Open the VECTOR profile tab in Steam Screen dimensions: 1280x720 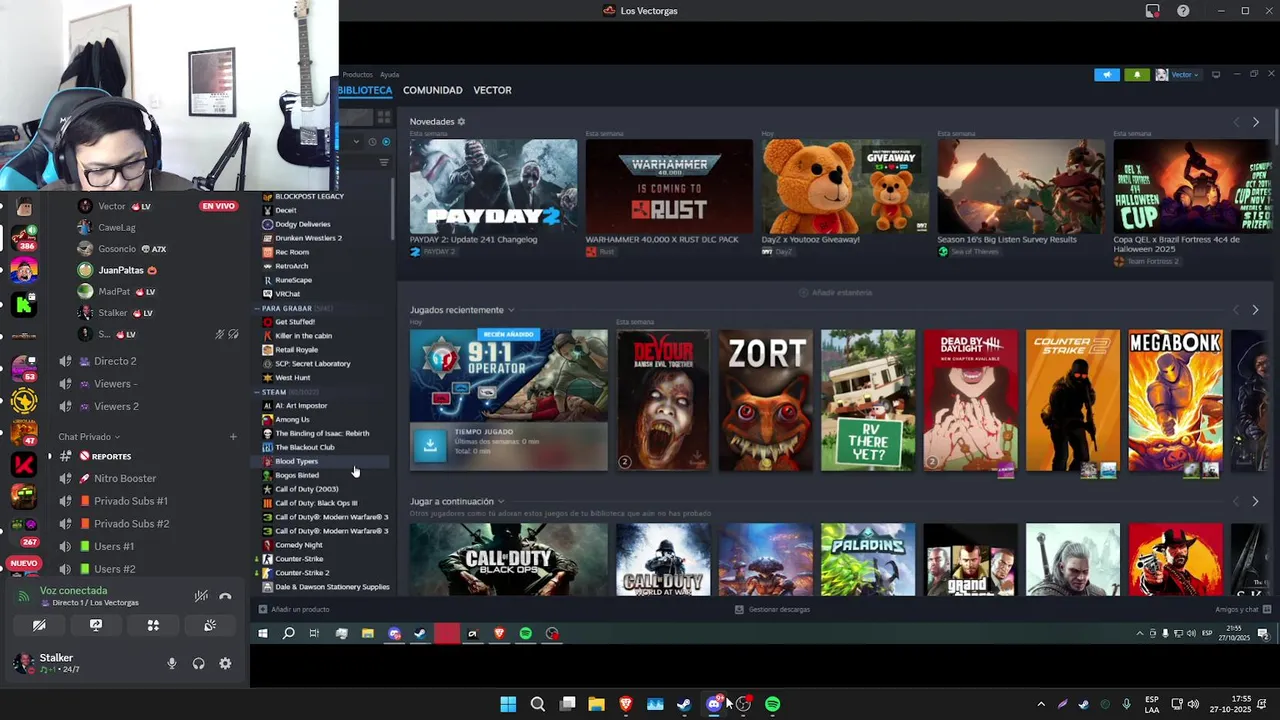click(x=492, y=90)
